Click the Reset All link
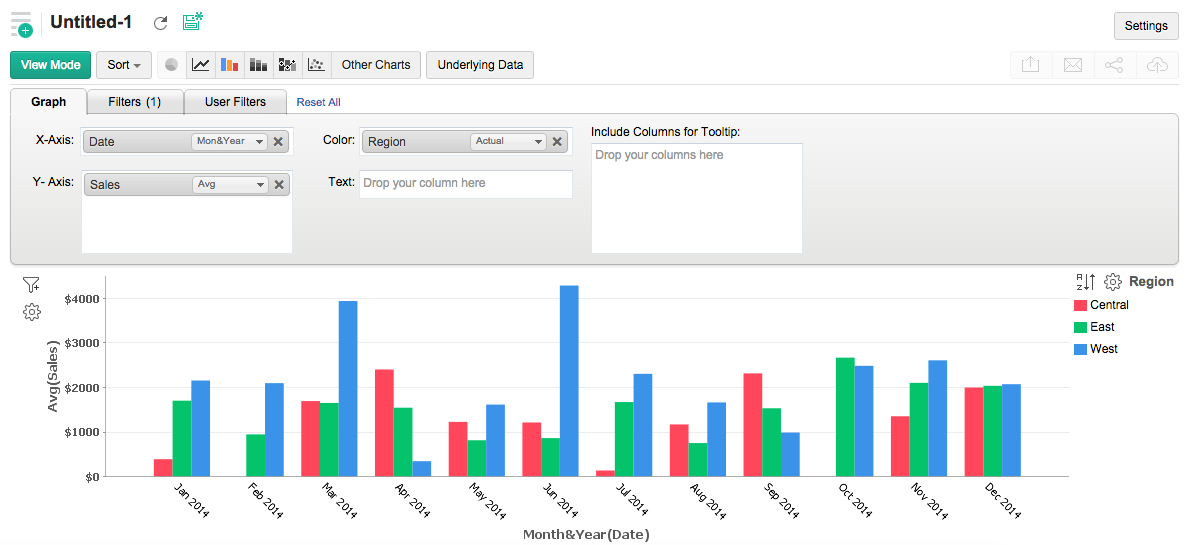This screenshot has height=545, width=1188. click(318, 102)
